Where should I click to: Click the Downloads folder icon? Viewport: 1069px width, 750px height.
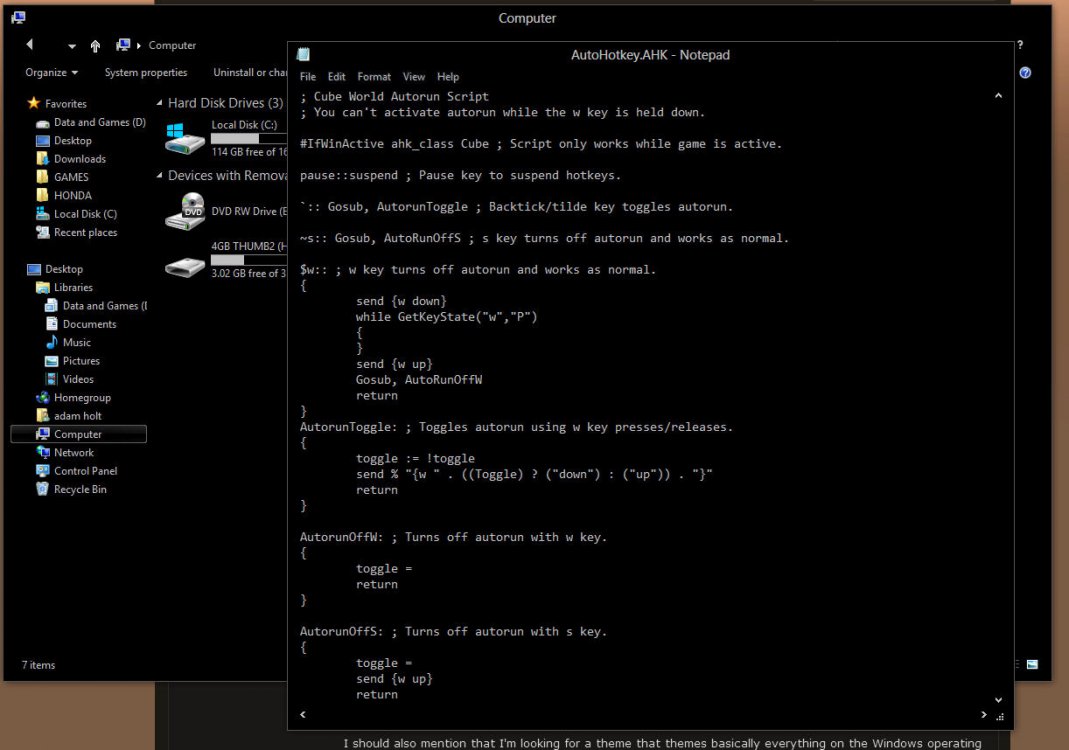click(42, 159)
